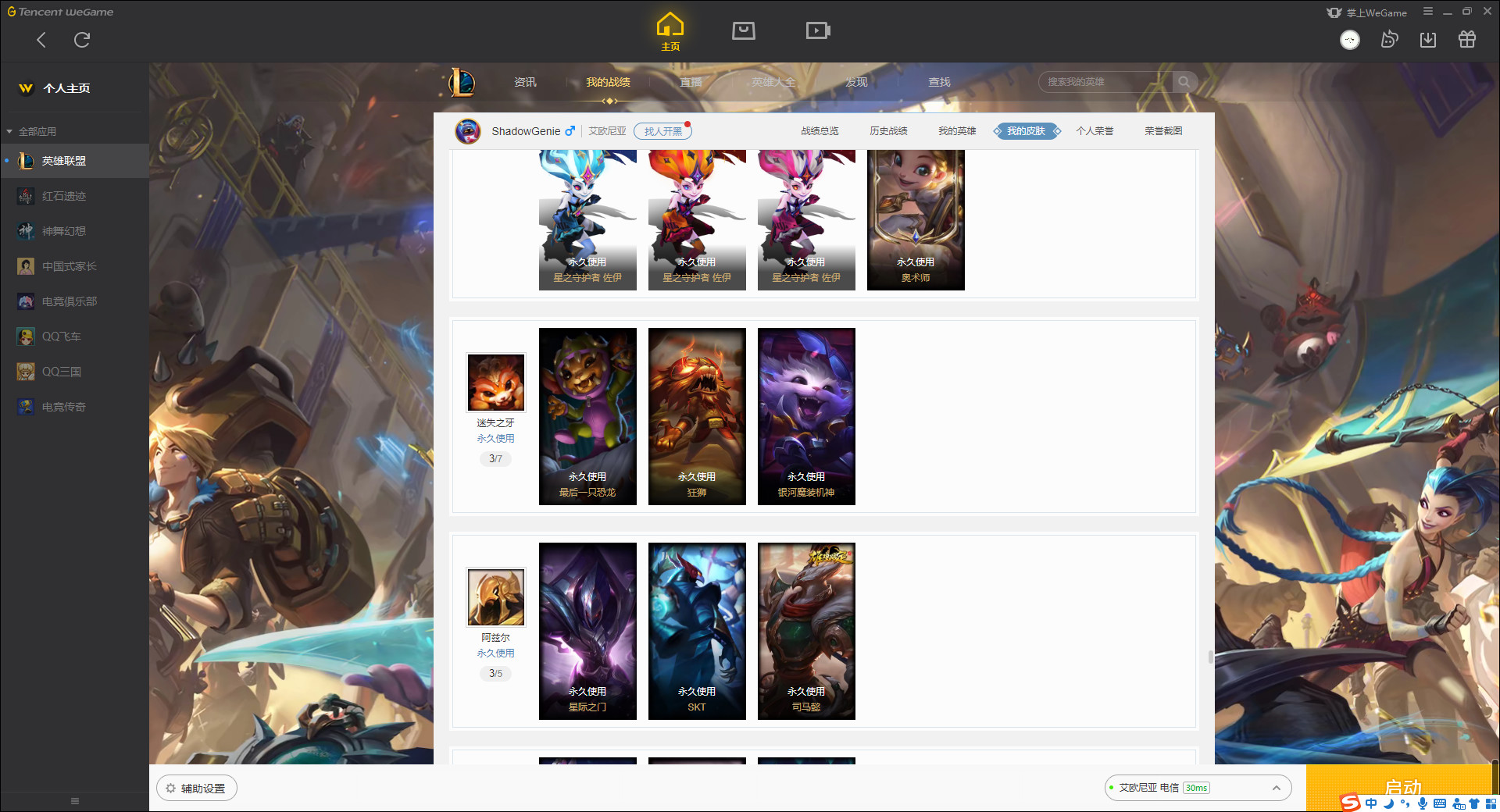The width and height of the screenshot is (1500, 812).
Task: Go back with the back arrow
Action: click(x=41, y=40)
